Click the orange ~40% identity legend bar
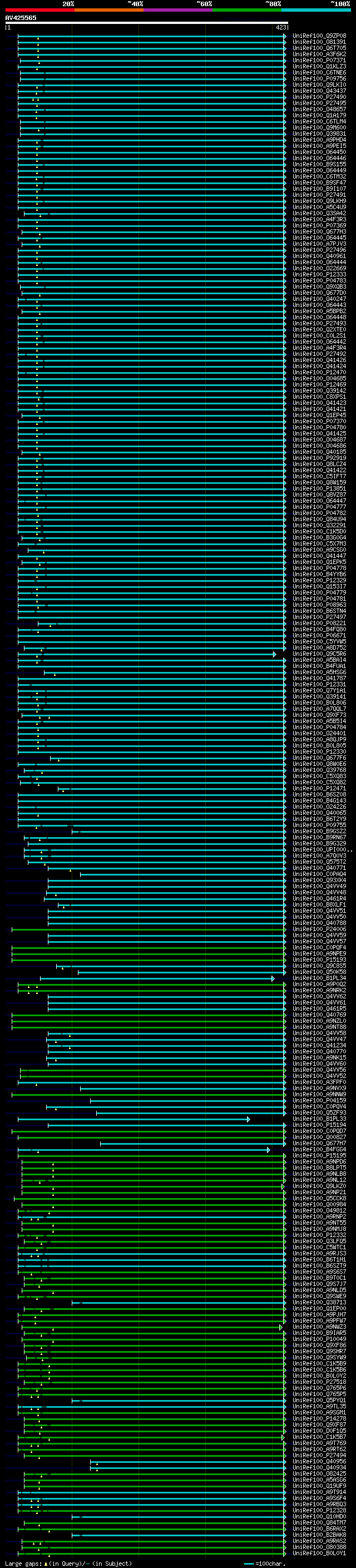 [109, 10]
